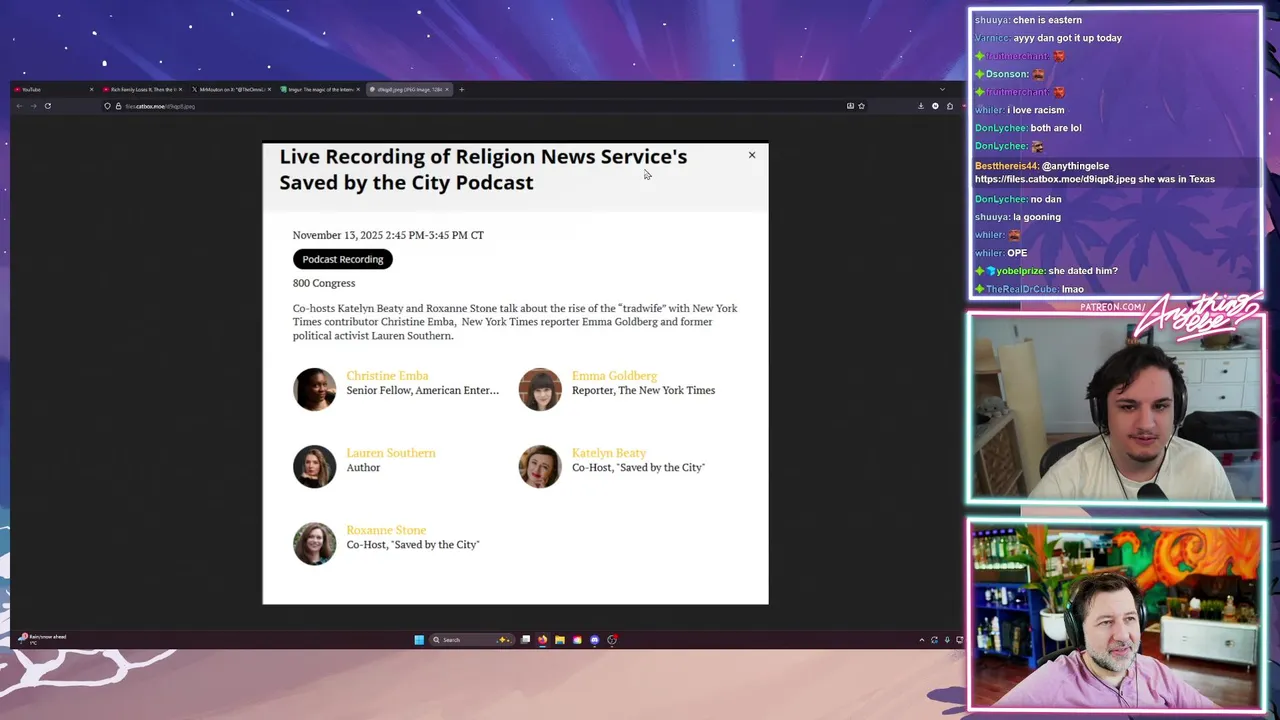This screenshot has width=1280, height=720.
Task: Click username Dsonson in chat
Action: (x=1006, y=74)
